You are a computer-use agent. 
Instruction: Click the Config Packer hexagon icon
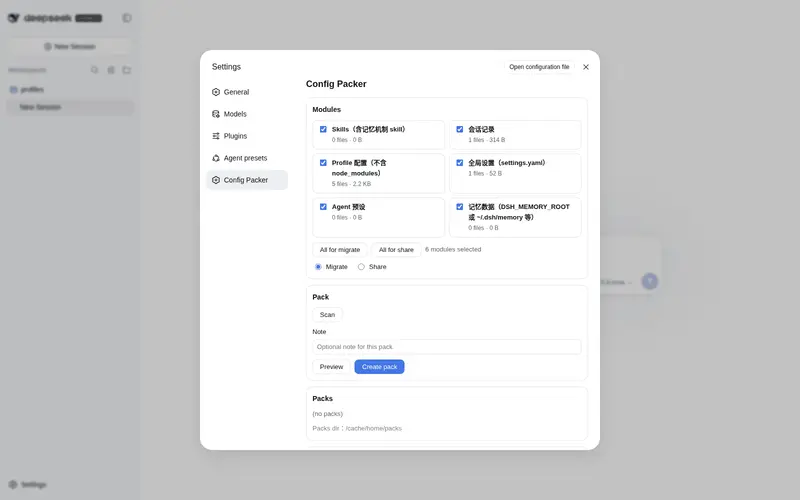click(x=216, y=180)
